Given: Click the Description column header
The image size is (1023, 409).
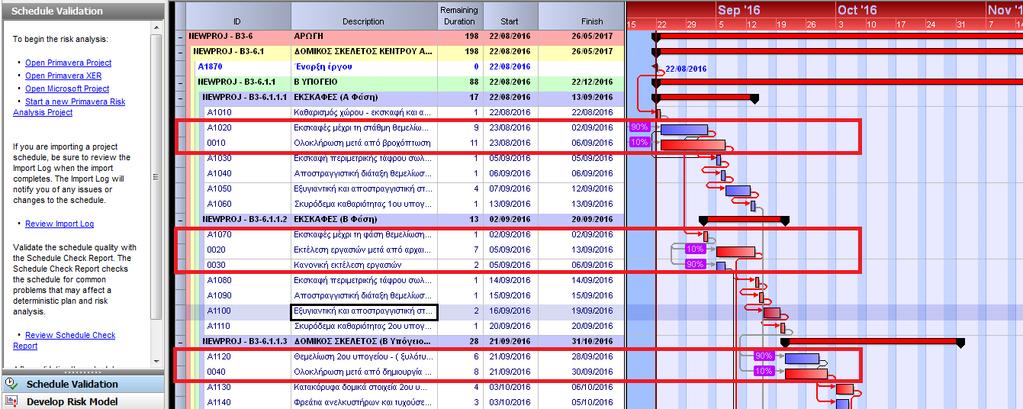Looking at the screenshot, I should pos(364,16).
